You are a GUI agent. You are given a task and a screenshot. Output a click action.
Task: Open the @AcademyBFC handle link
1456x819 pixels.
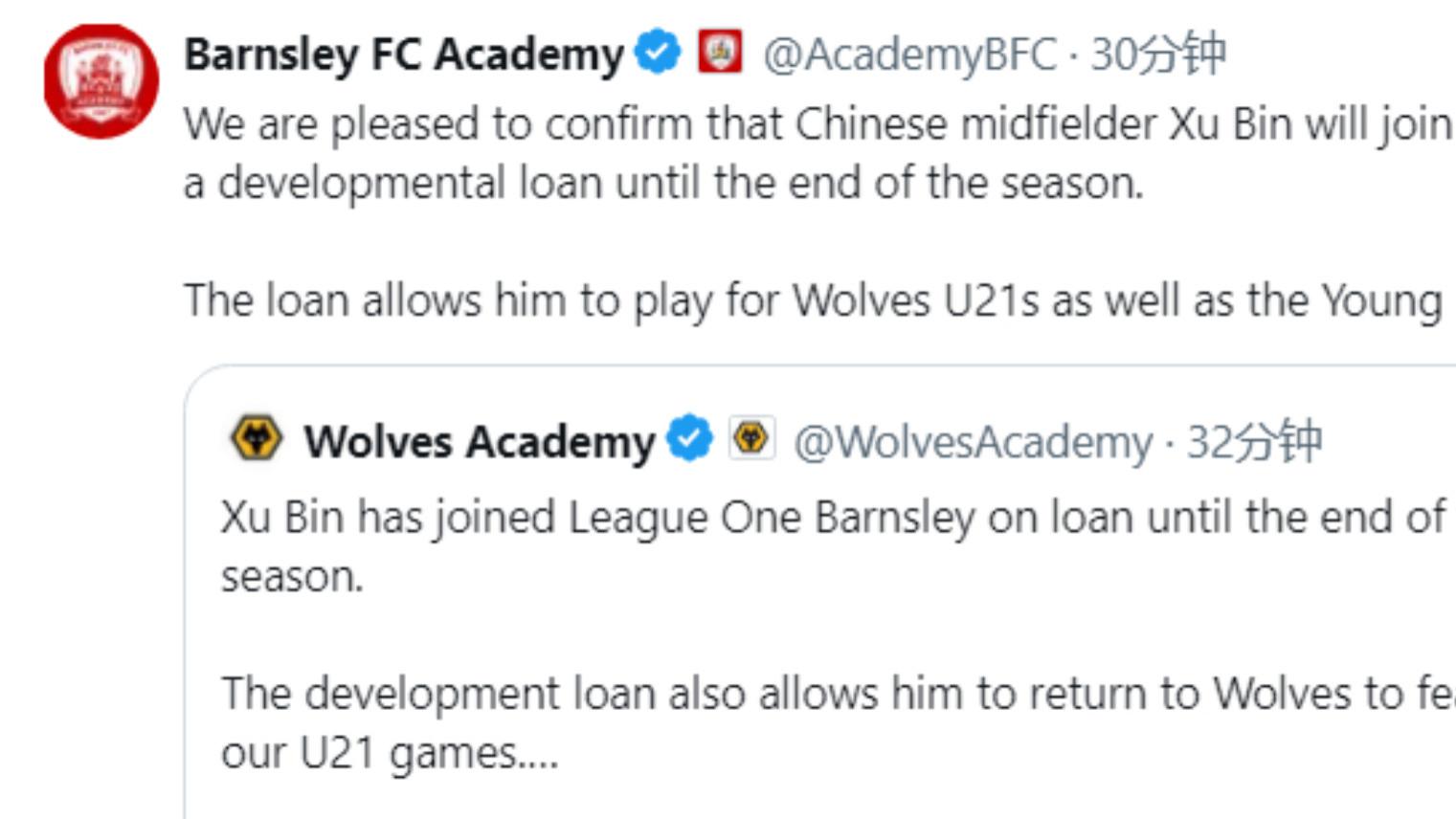pyautogui.click(x=909, y=55)
